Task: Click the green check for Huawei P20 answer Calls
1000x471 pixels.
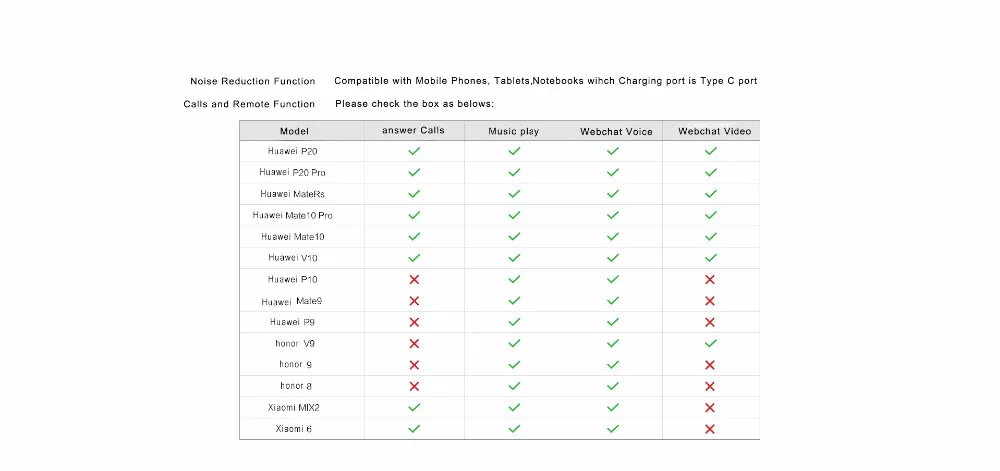Action: pos(414,151)
